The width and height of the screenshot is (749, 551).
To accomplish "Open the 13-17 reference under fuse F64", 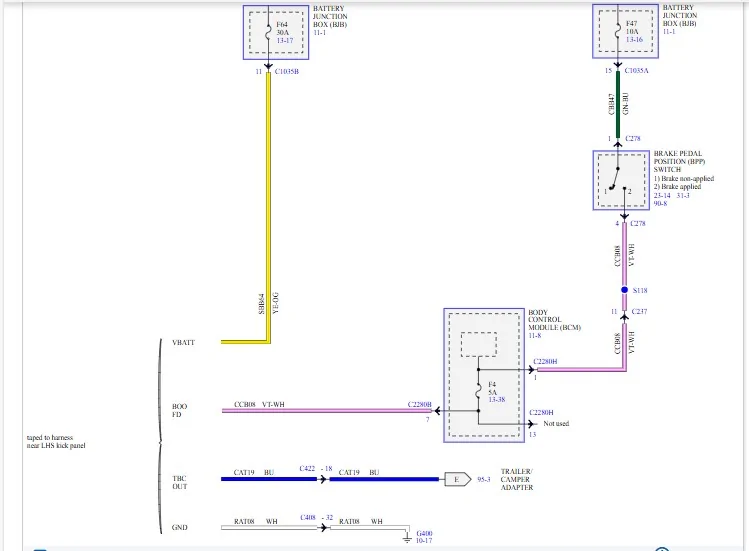I will pos(285,41).
